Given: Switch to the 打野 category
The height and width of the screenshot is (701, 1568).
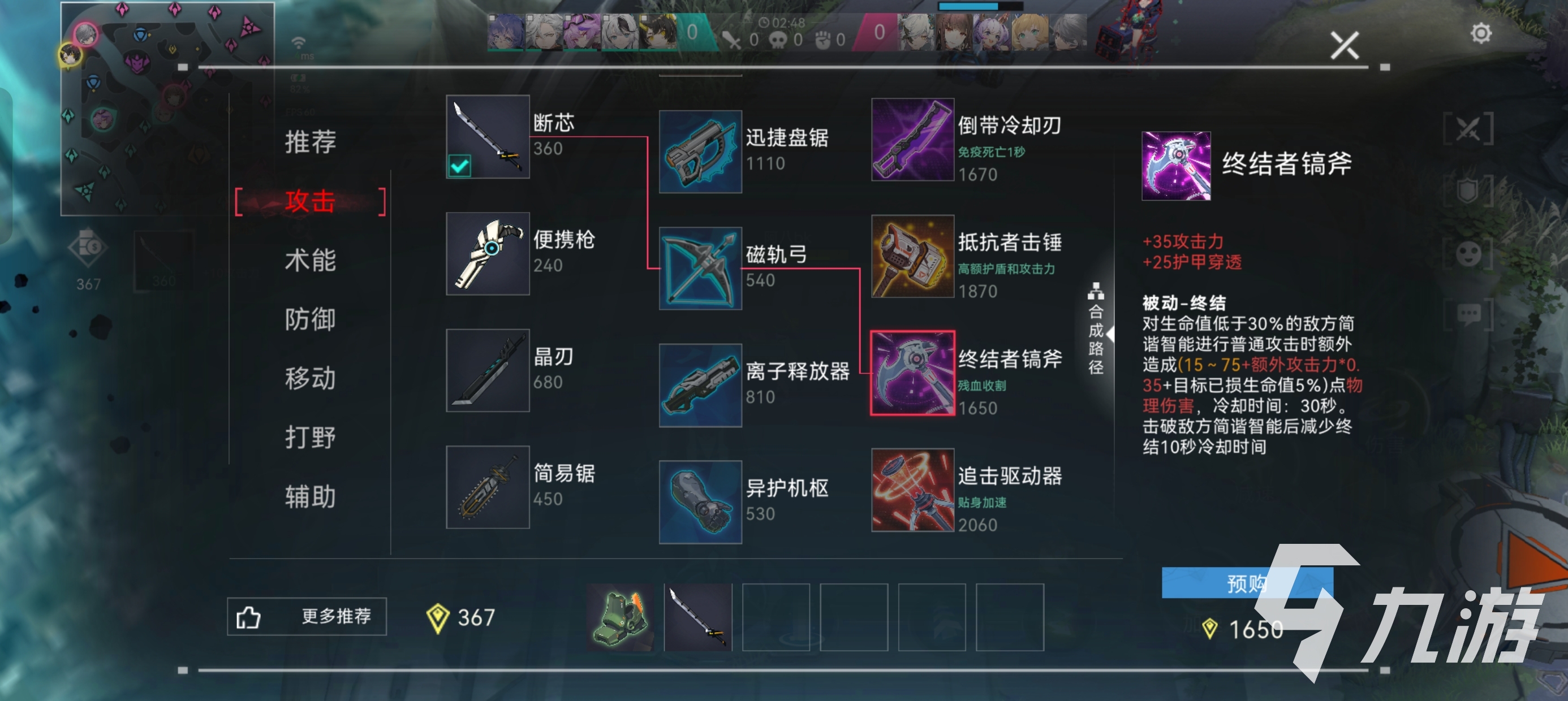Looking at the screenshot, I should pyautogui.click(x=310, y=438).
